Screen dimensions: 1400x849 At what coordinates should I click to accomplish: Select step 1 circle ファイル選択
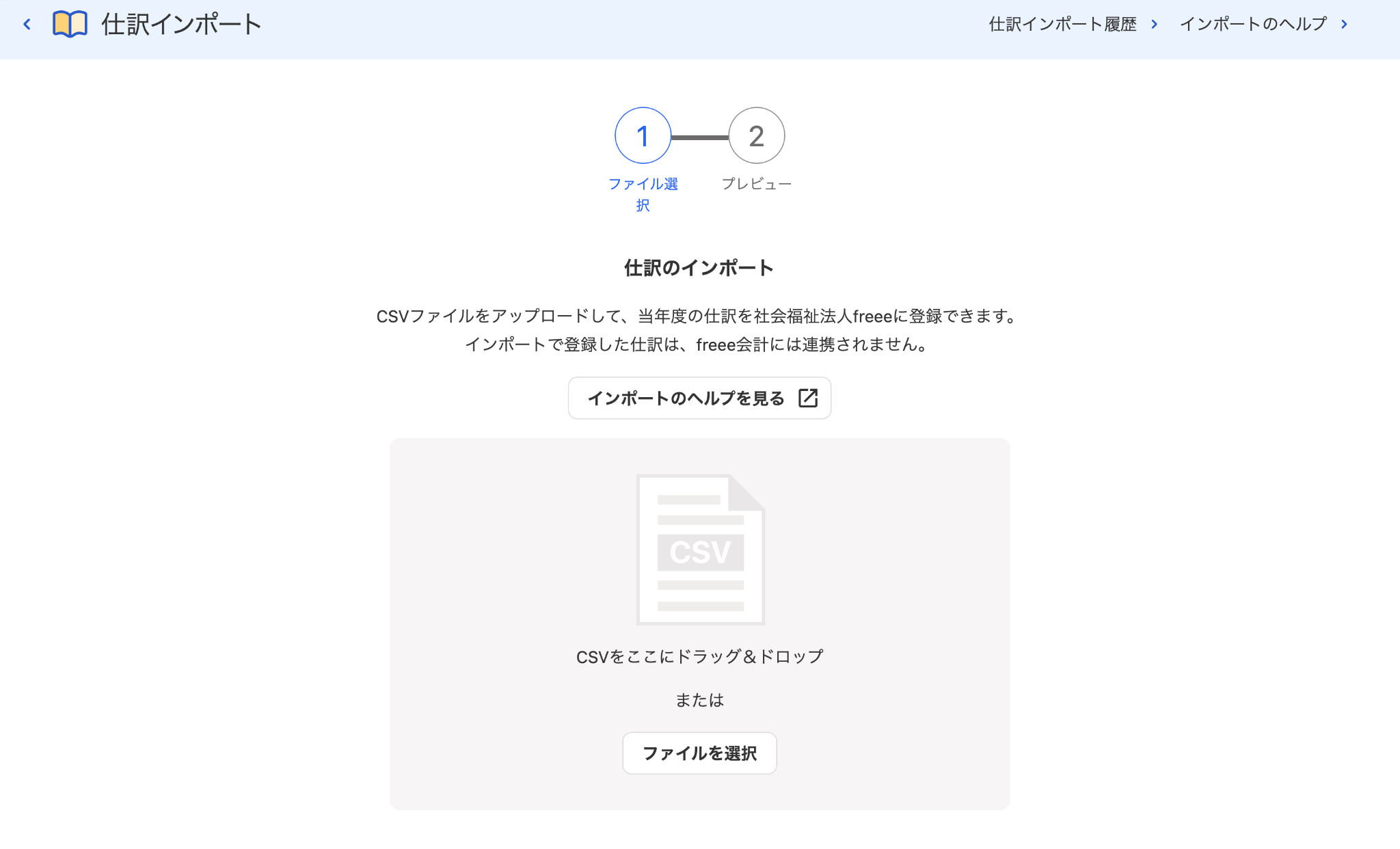click(643, 135)
